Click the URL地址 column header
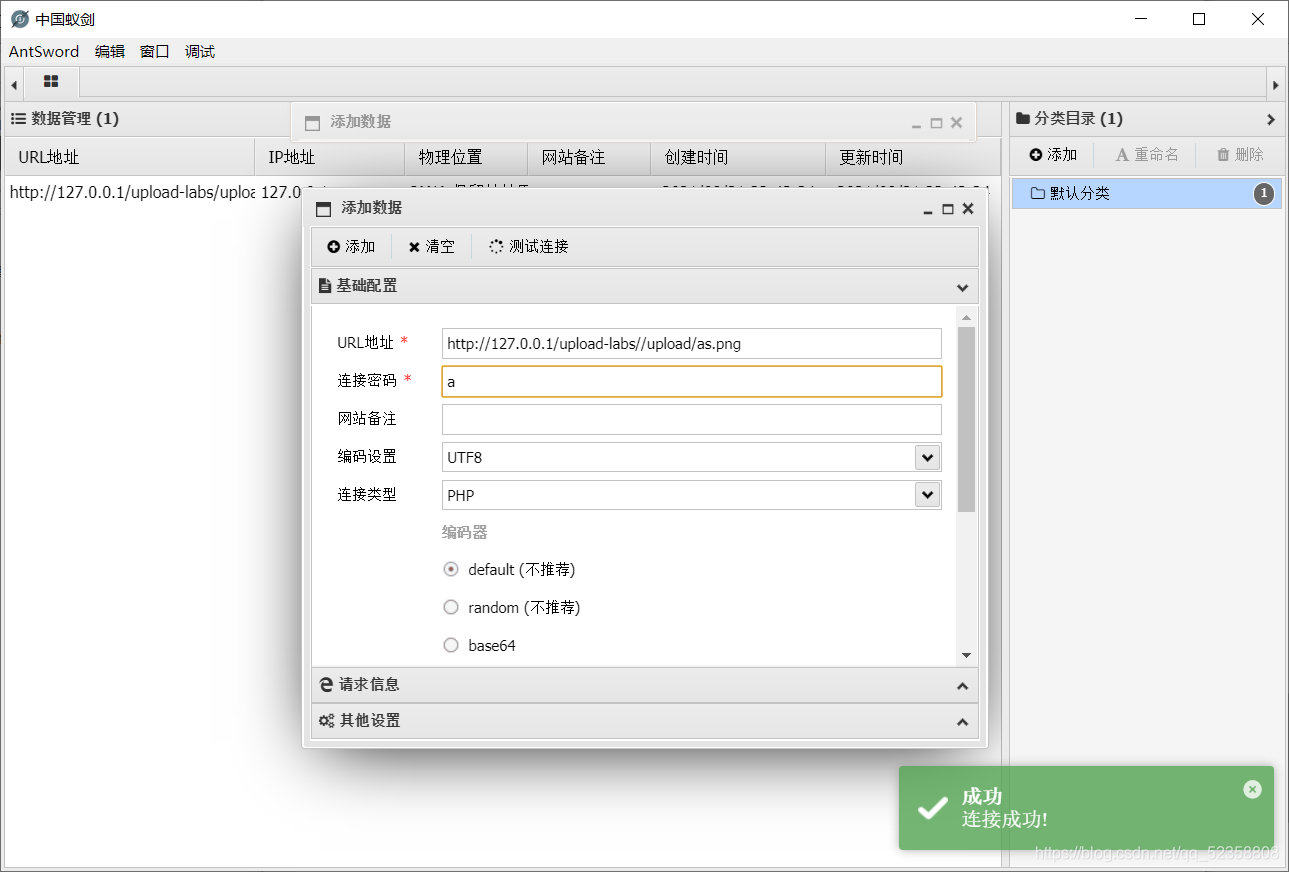This screenshot has height=872, width=1289. pos(130,157)
